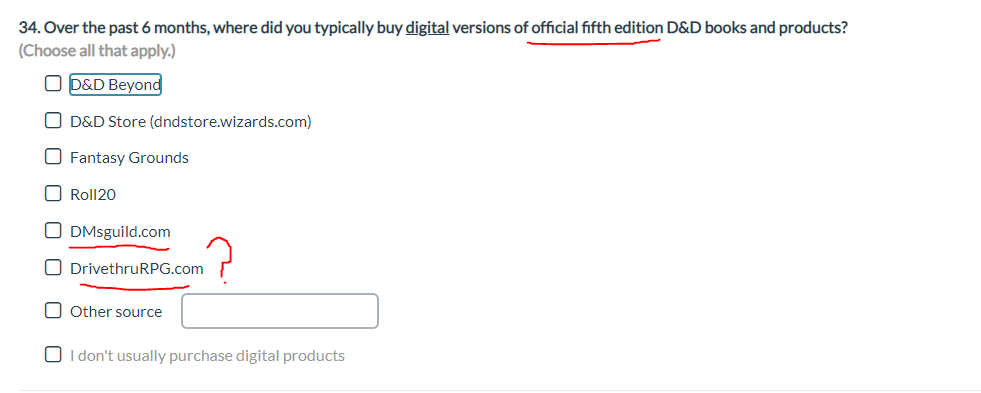Check the Other source checkbox
Image resolution: width=981 pixels, height=393 pixels.
pyautogui.click(x=53, y=310)
